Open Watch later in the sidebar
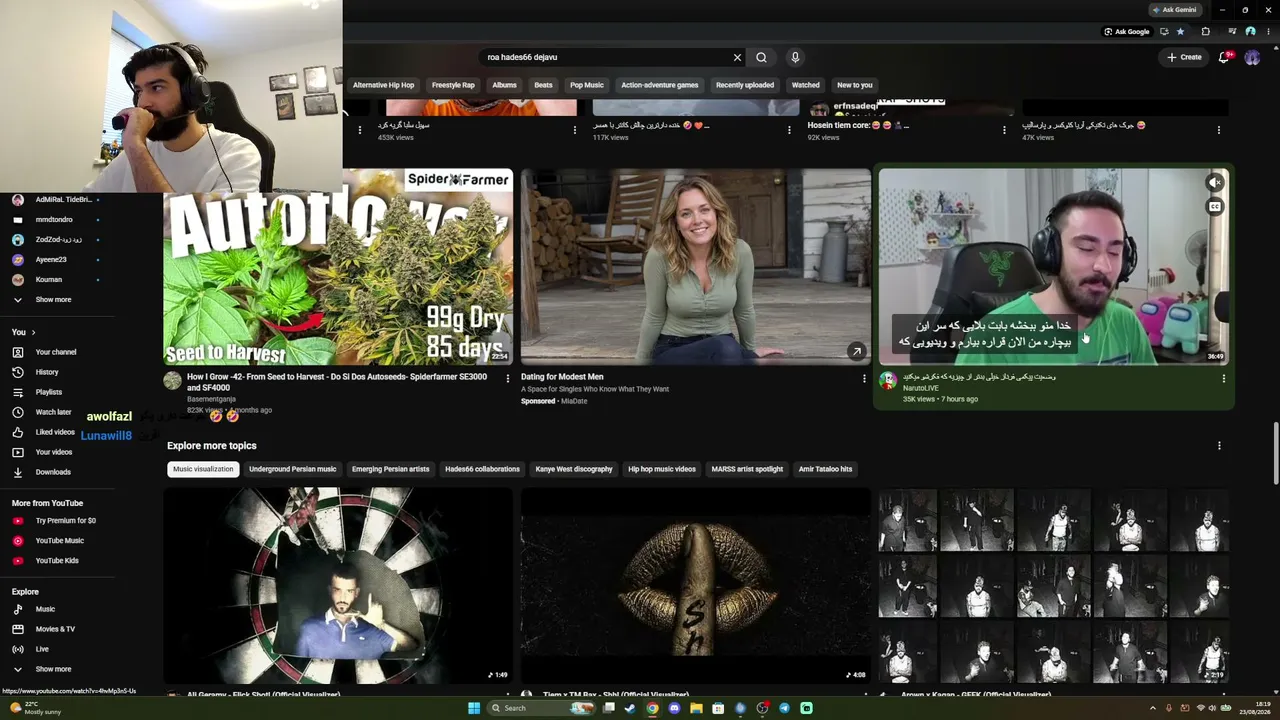1280x720 pixels. [x=53, y=412]
